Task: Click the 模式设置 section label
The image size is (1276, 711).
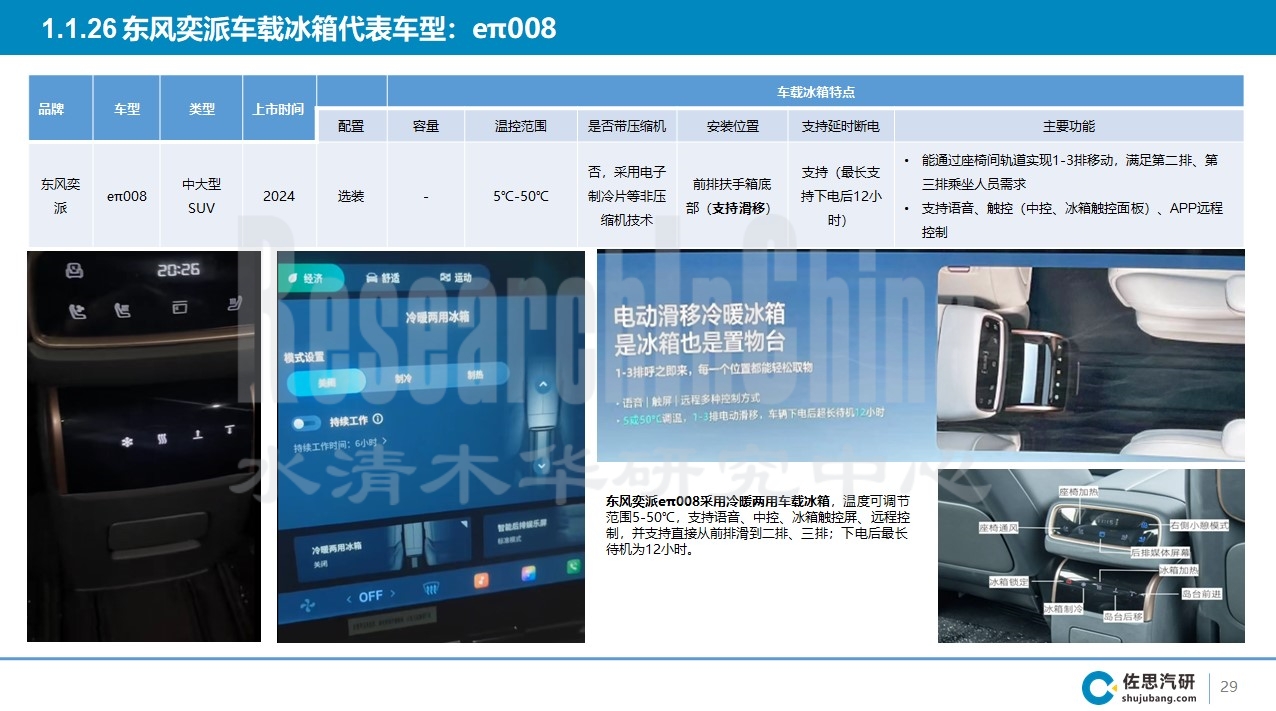Action: [x=303, y=357]
